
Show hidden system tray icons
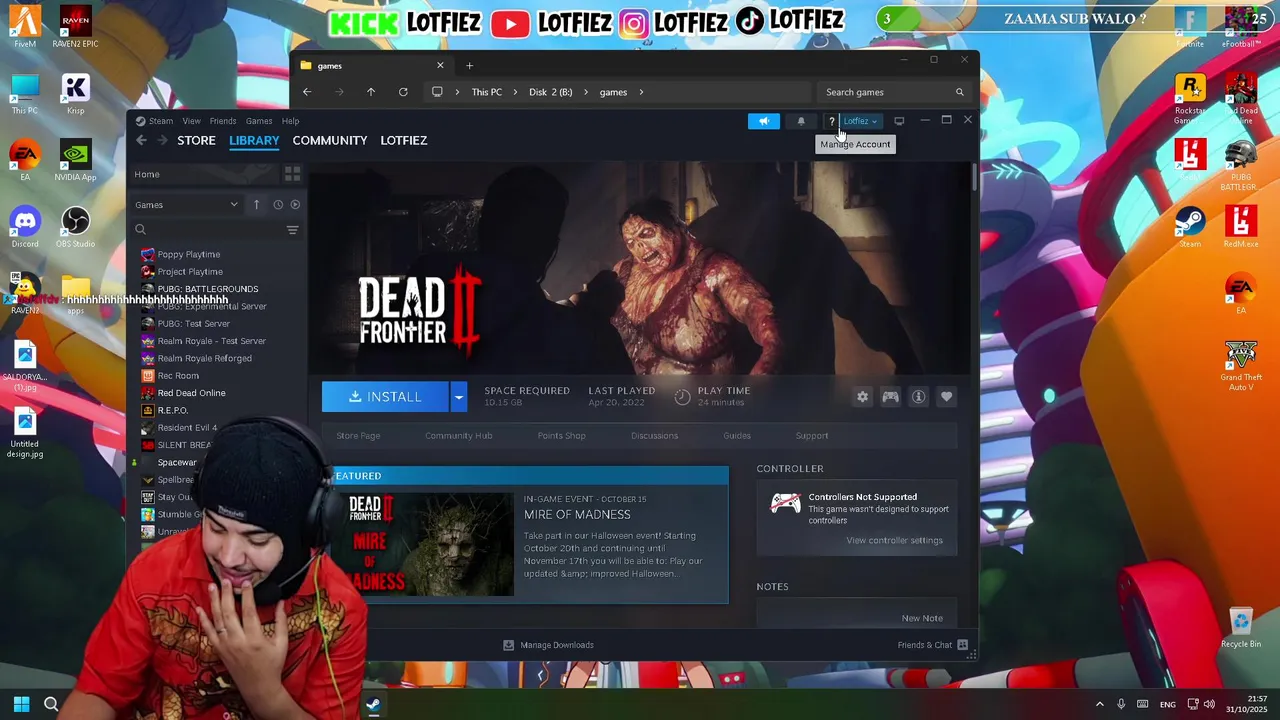(x=1099, y=704)
